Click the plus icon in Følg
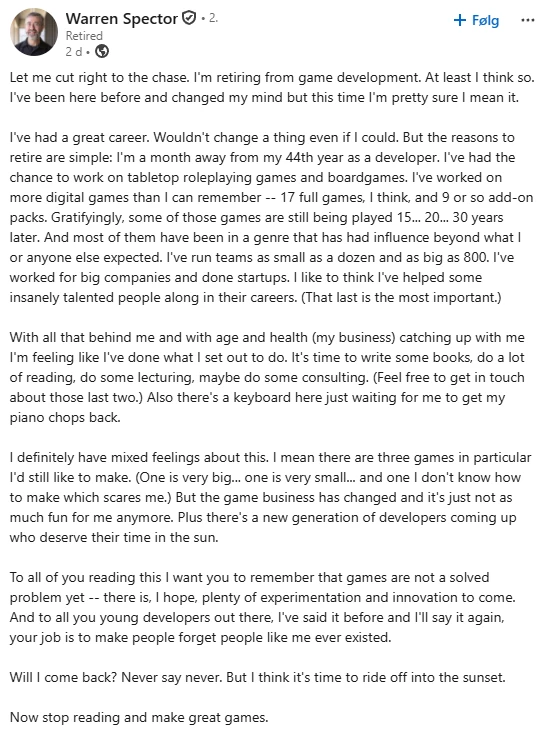 coord(460,20)
